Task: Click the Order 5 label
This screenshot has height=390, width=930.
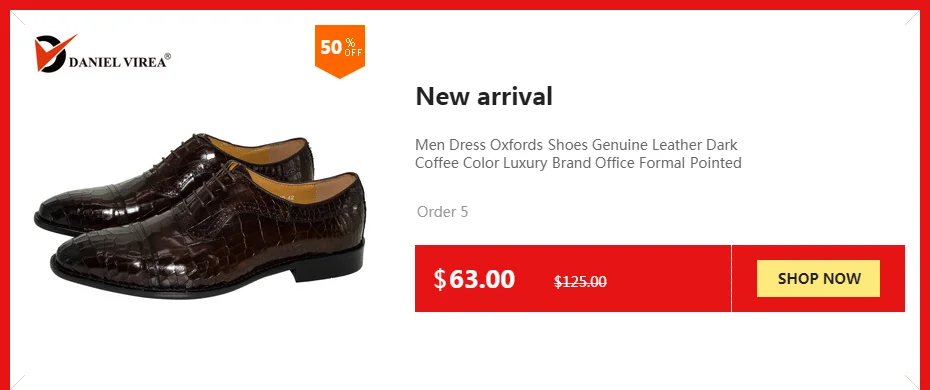Action: coord(442,212)
